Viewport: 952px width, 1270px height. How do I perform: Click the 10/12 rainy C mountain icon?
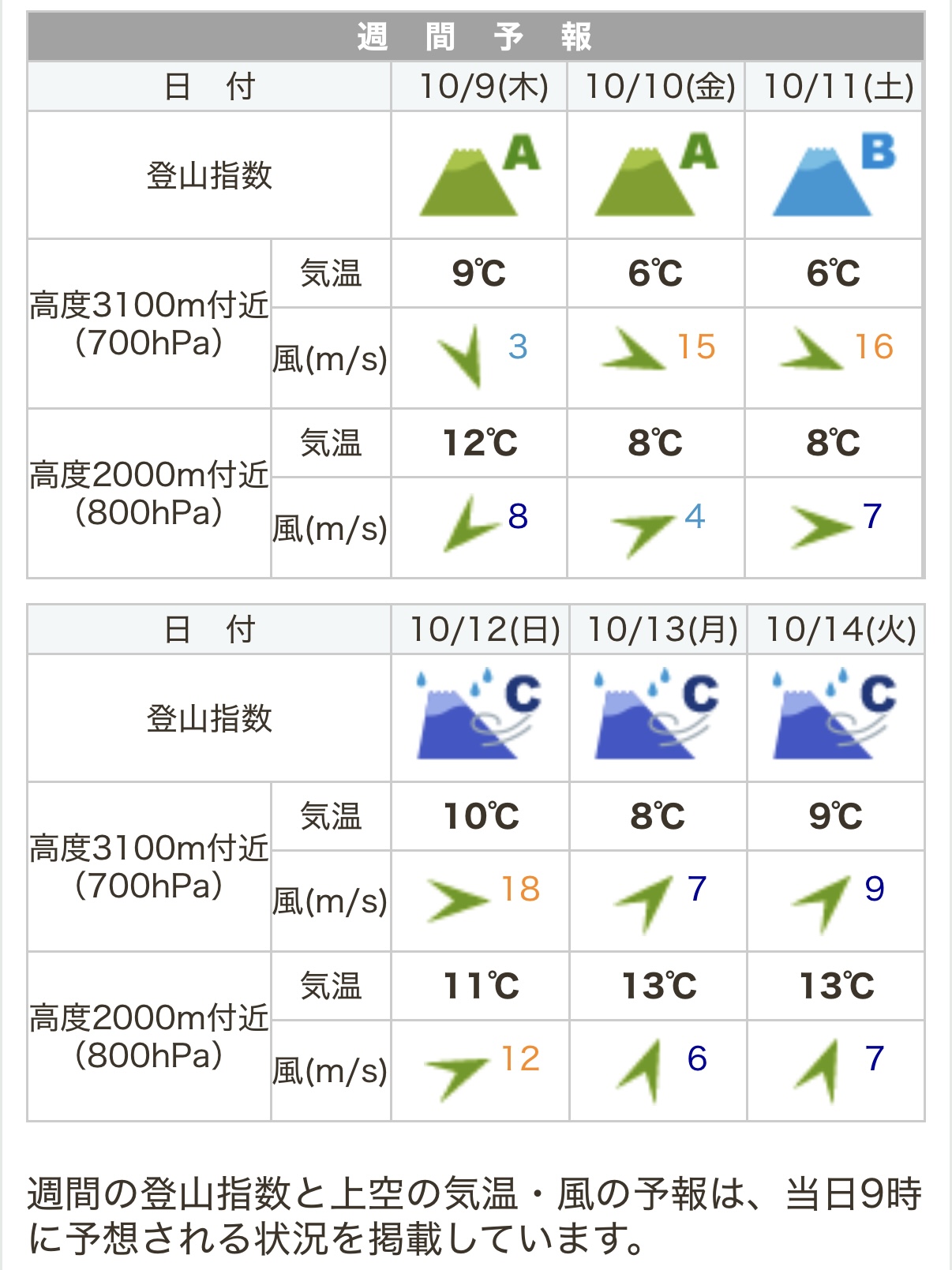(478, 717)
